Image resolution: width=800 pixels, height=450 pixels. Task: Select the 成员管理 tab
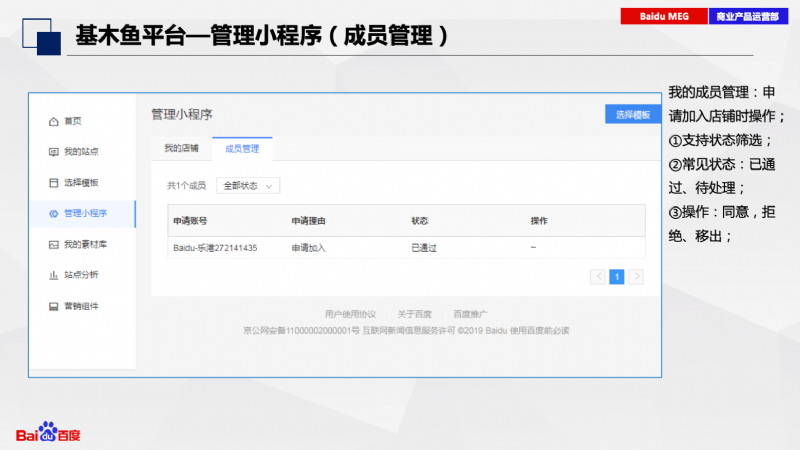(242, 148)
